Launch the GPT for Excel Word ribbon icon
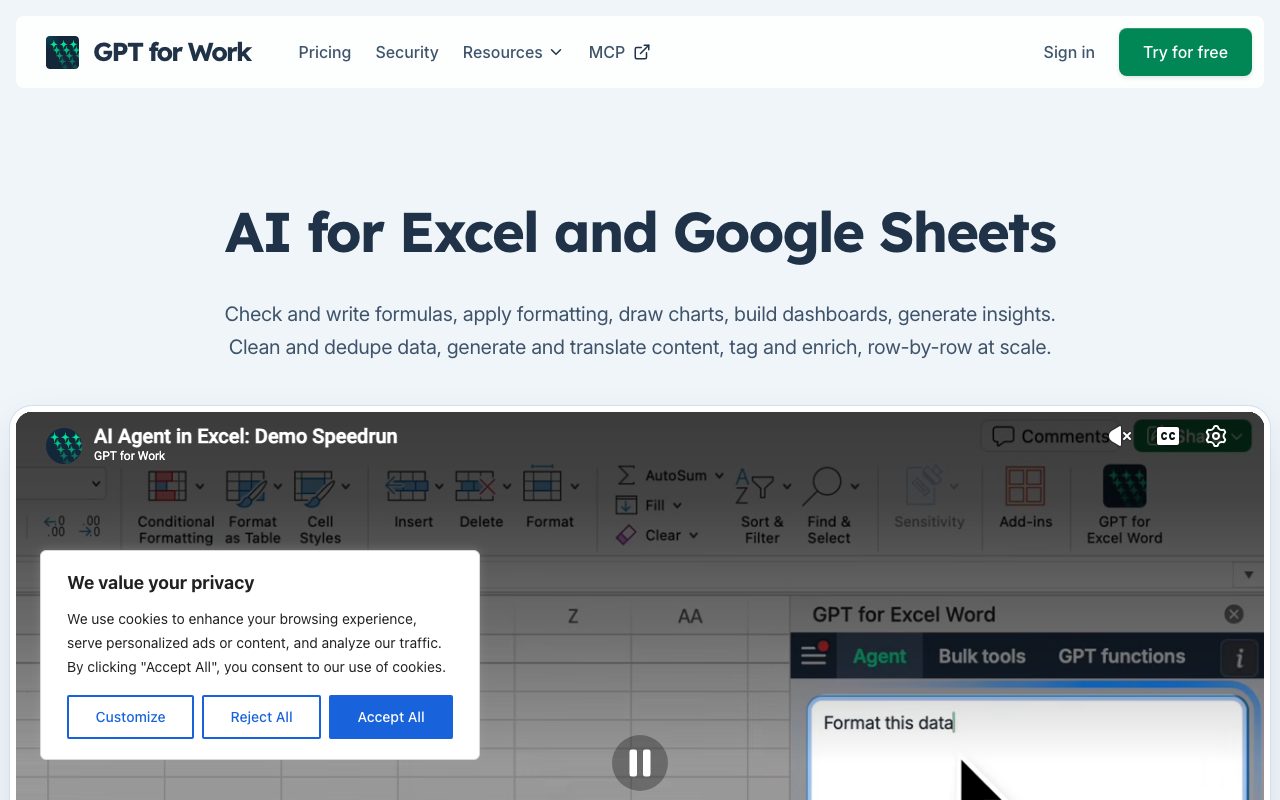Screen dimensions: 1280x800 pos(1124,486)
